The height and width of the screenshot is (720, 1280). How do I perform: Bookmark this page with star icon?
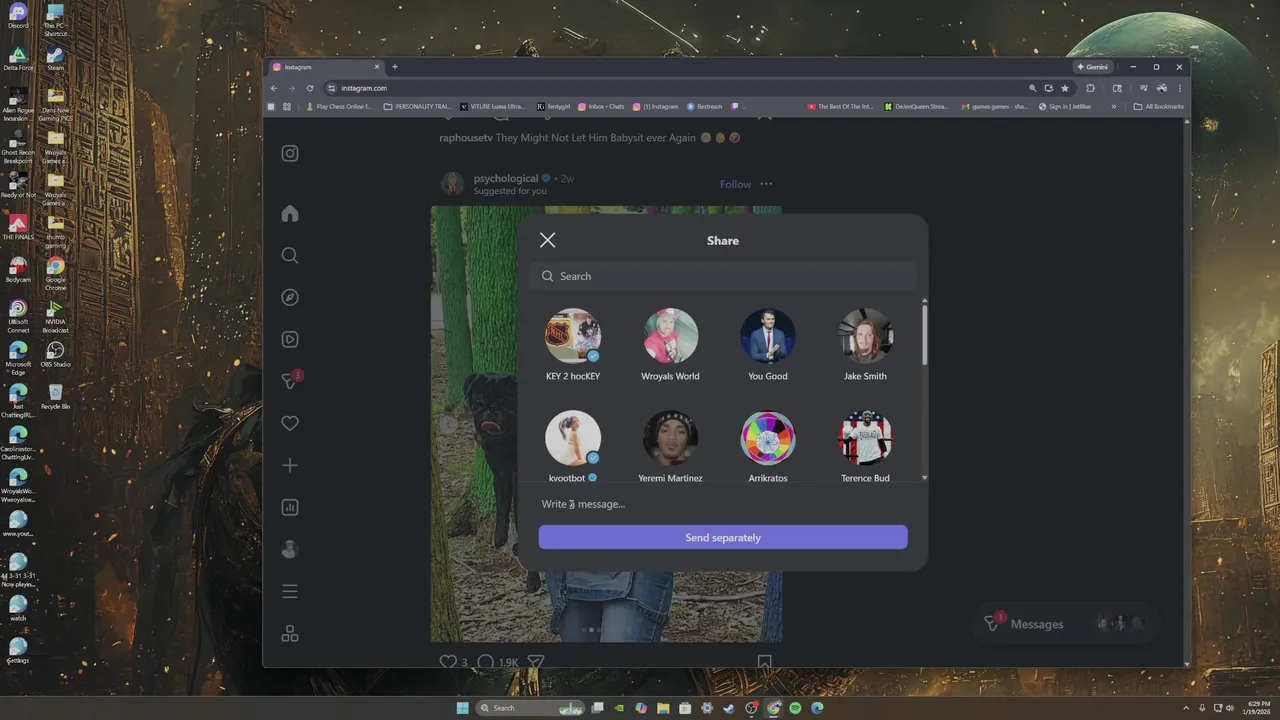coord(1065,88)
